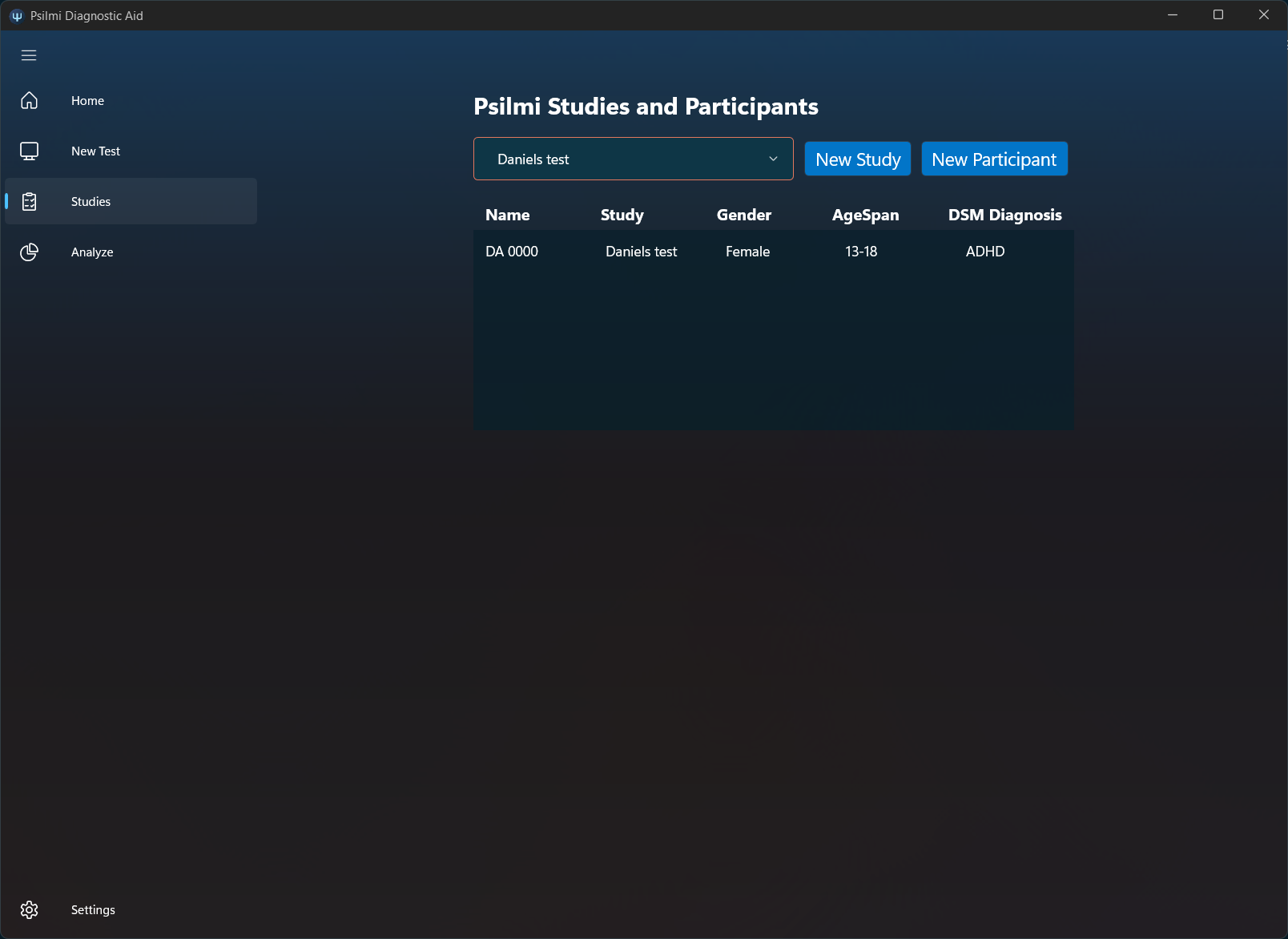Expand study selector using chevron arrow
The width and height of the screenshot is (1288, 939).
(x=773, y=159)
